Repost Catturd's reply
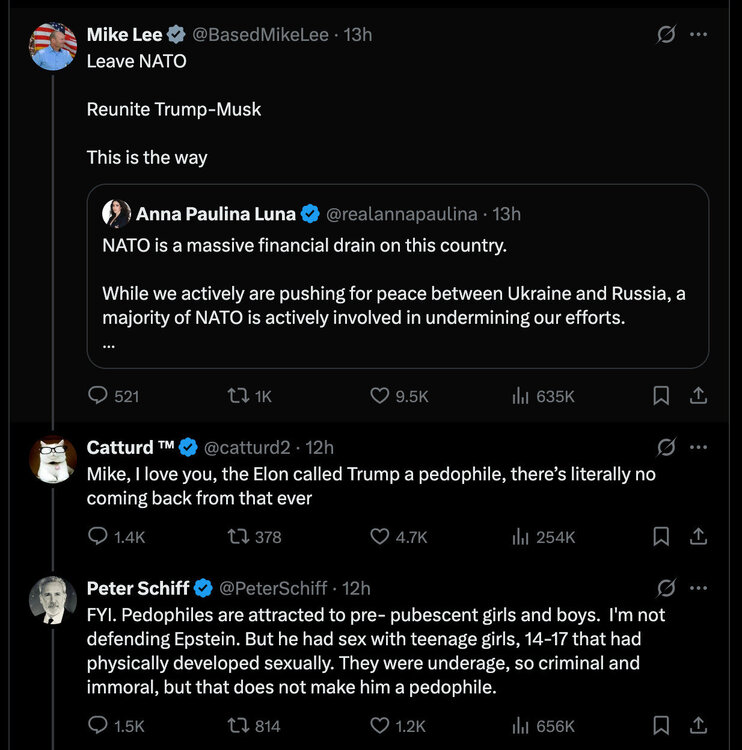This screenshot has height=750, width=742. (x=238, y=537)
